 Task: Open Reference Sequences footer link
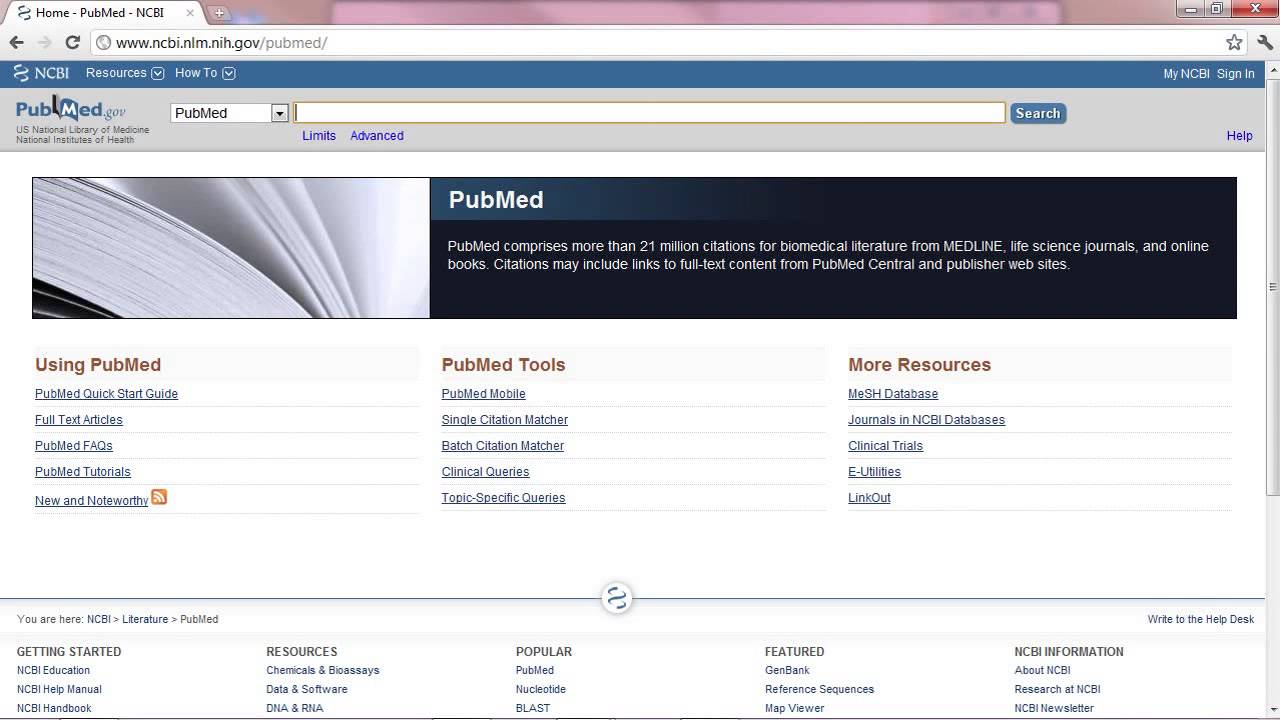[x=820, y=689]
